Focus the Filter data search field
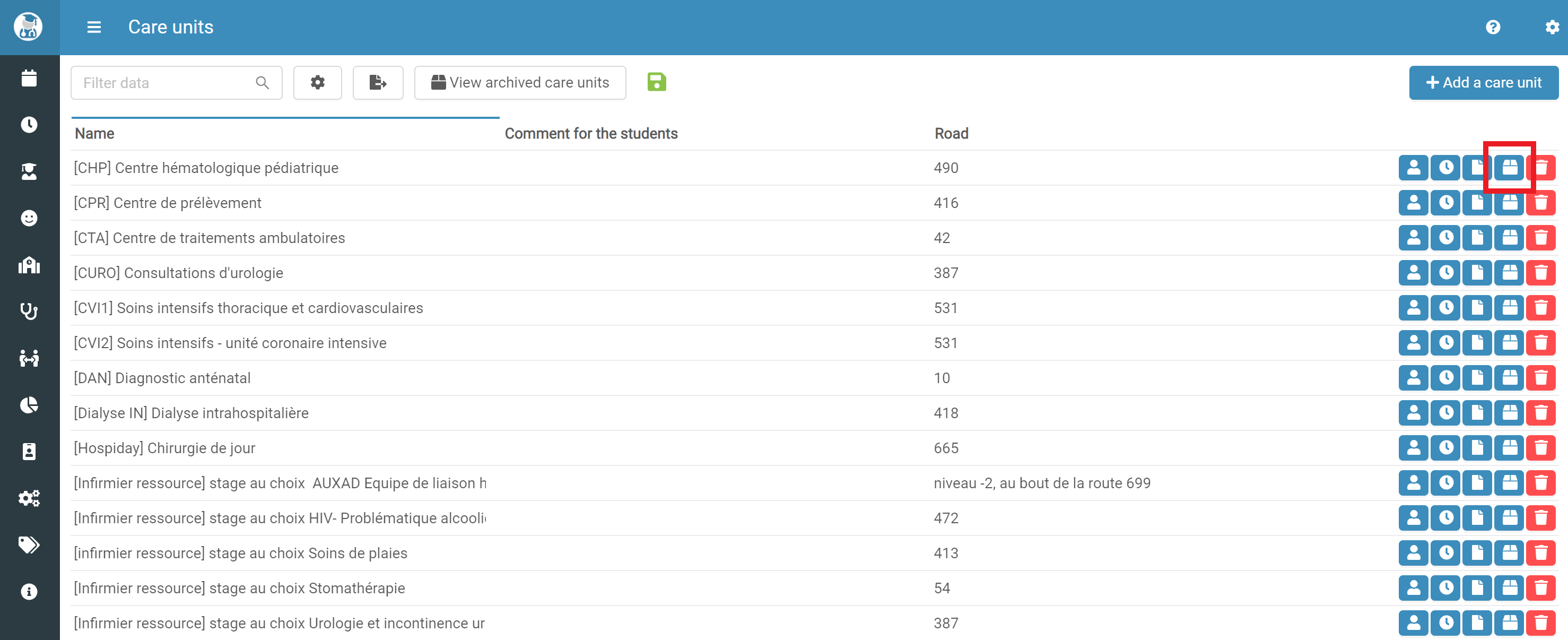This screenshot has width=1568, height=640. pos(177,83)
